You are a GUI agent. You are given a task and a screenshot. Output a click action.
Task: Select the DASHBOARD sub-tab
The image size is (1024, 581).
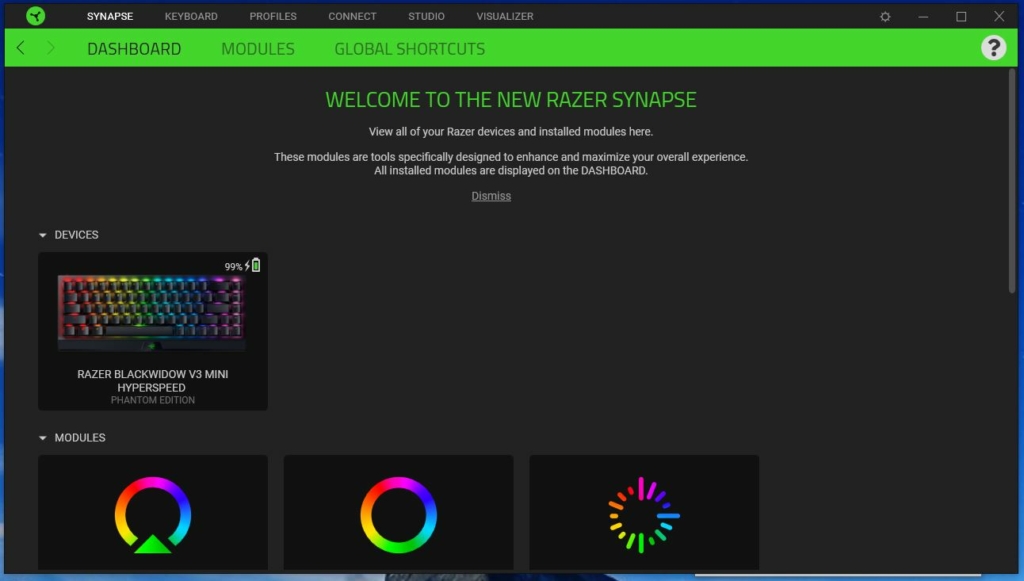pyautogui.click(x=134, y=49)
